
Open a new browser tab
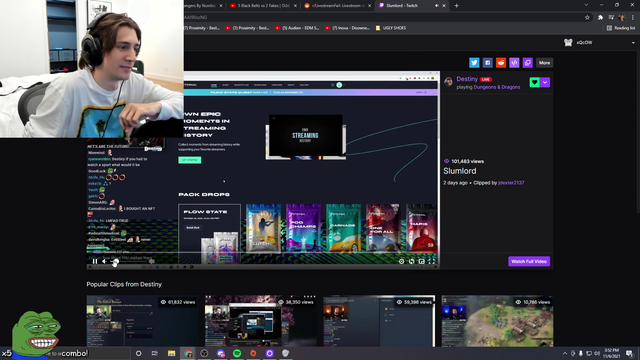pyautogui.click(x=456, y=6)
